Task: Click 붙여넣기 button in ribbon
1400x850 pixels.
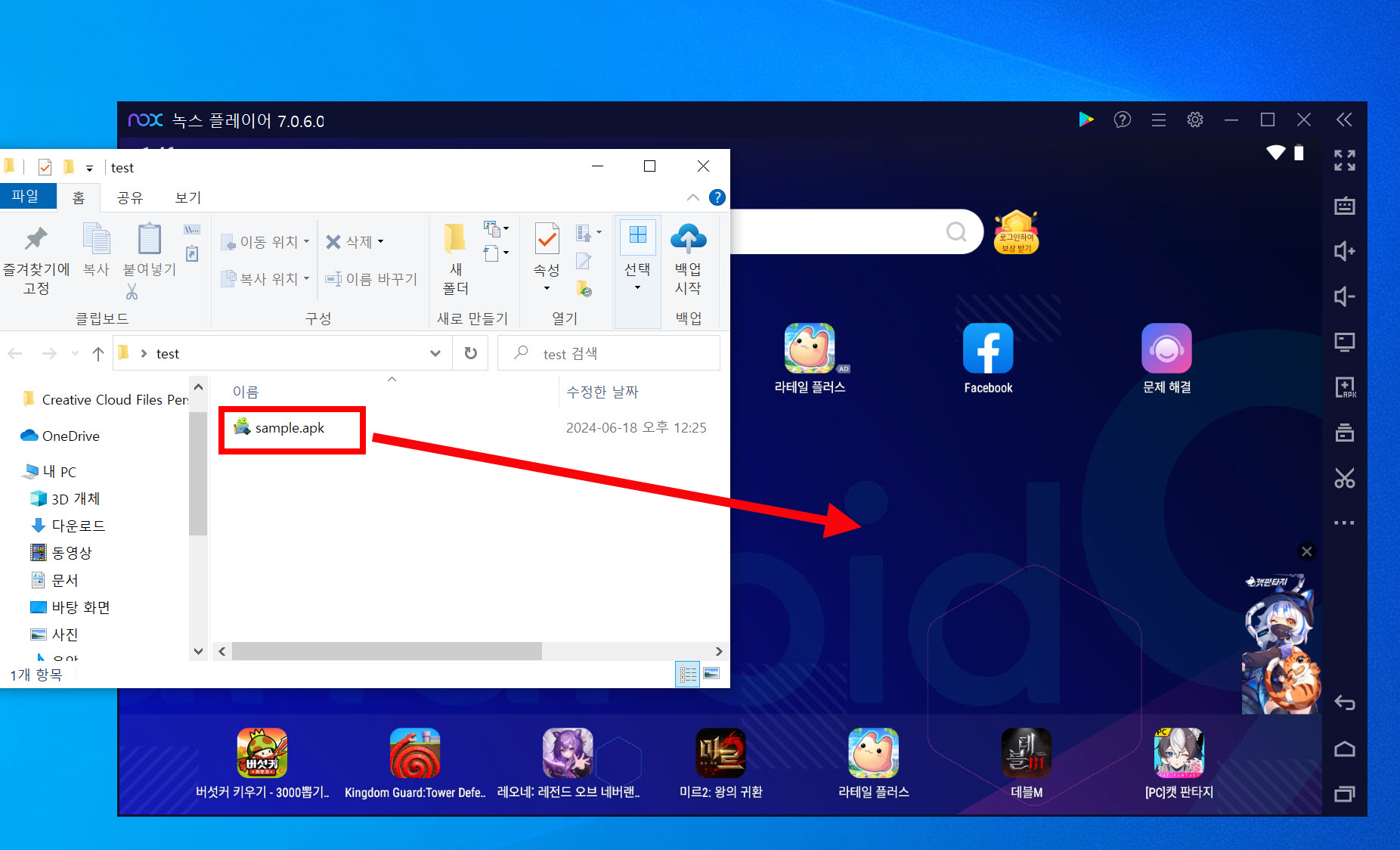Action: click(149, 250)
